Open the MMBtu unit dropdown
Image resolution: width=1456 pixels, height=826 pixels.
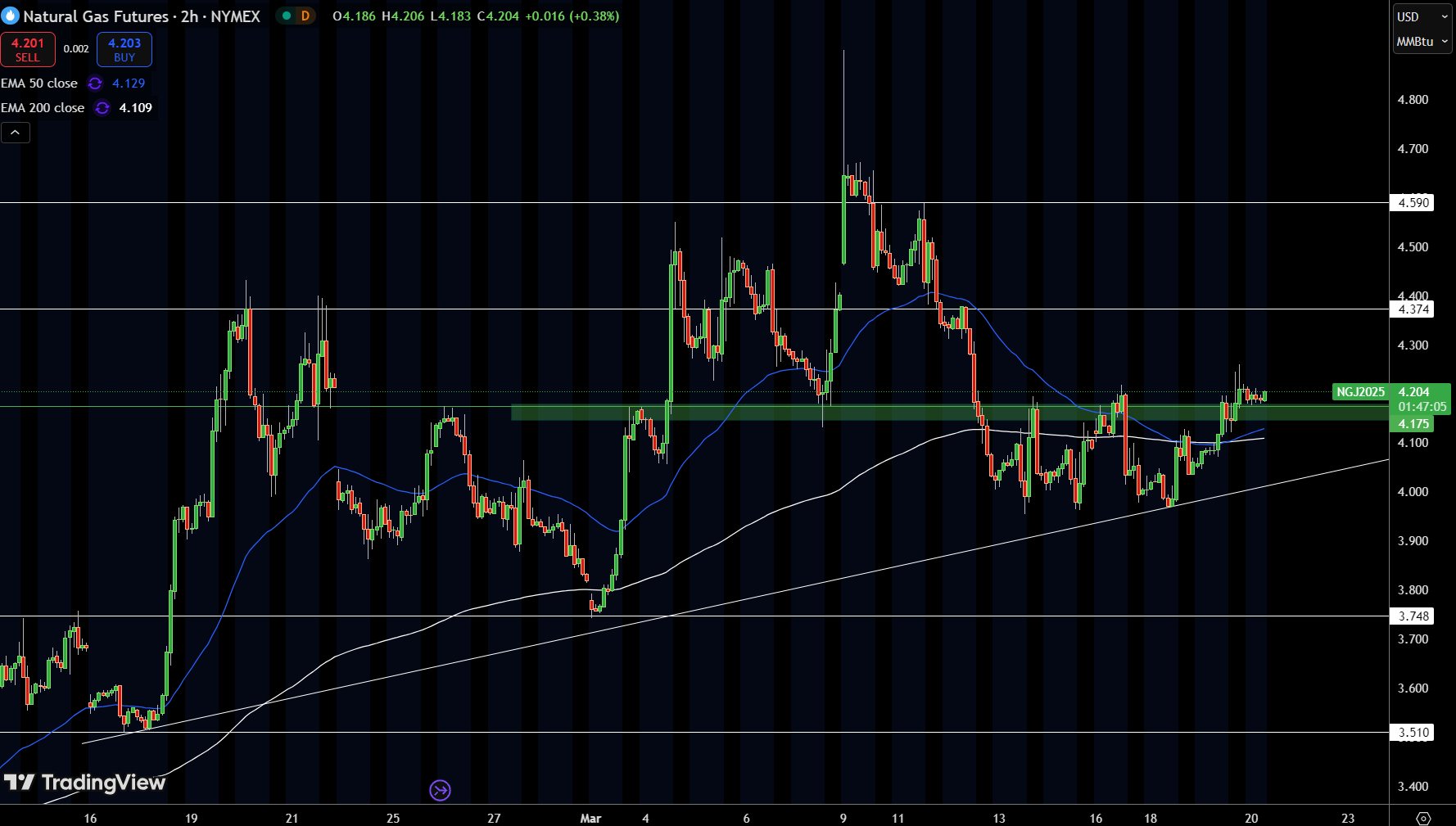tap(1422, 41)
